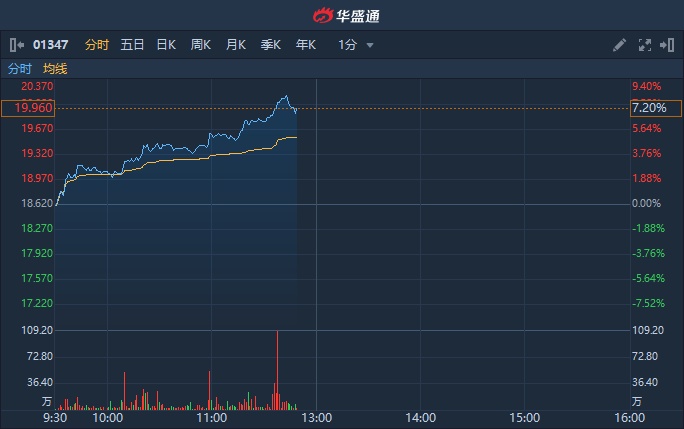
Task: Select the pencil drawing tool
Action: (619, 45)
